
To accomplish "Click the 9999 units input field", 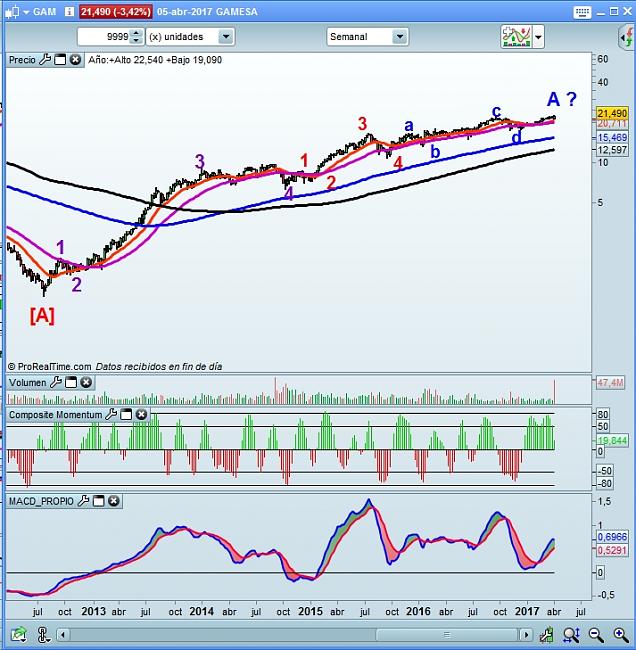I will [x=104, y=37].
